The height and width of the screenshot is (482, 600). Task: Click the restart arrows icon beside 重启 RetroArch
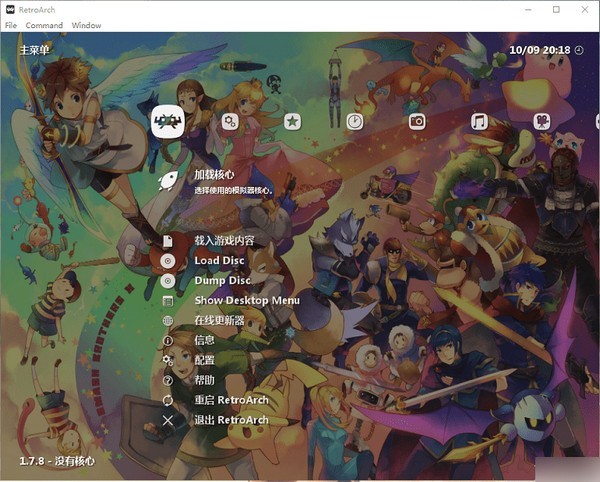coord(168,401)
